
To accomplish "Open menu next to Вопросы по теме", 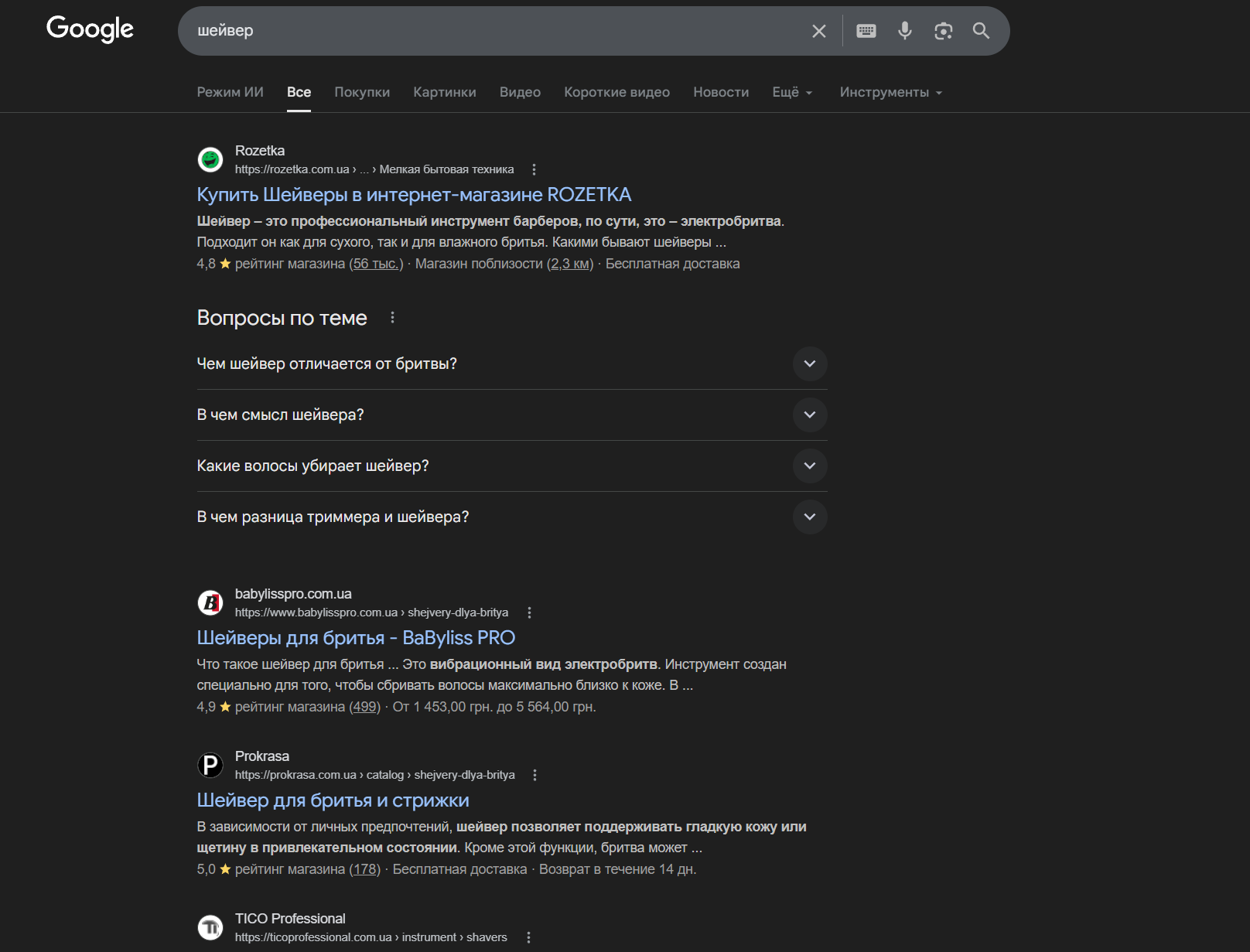I will coord(393,318).
